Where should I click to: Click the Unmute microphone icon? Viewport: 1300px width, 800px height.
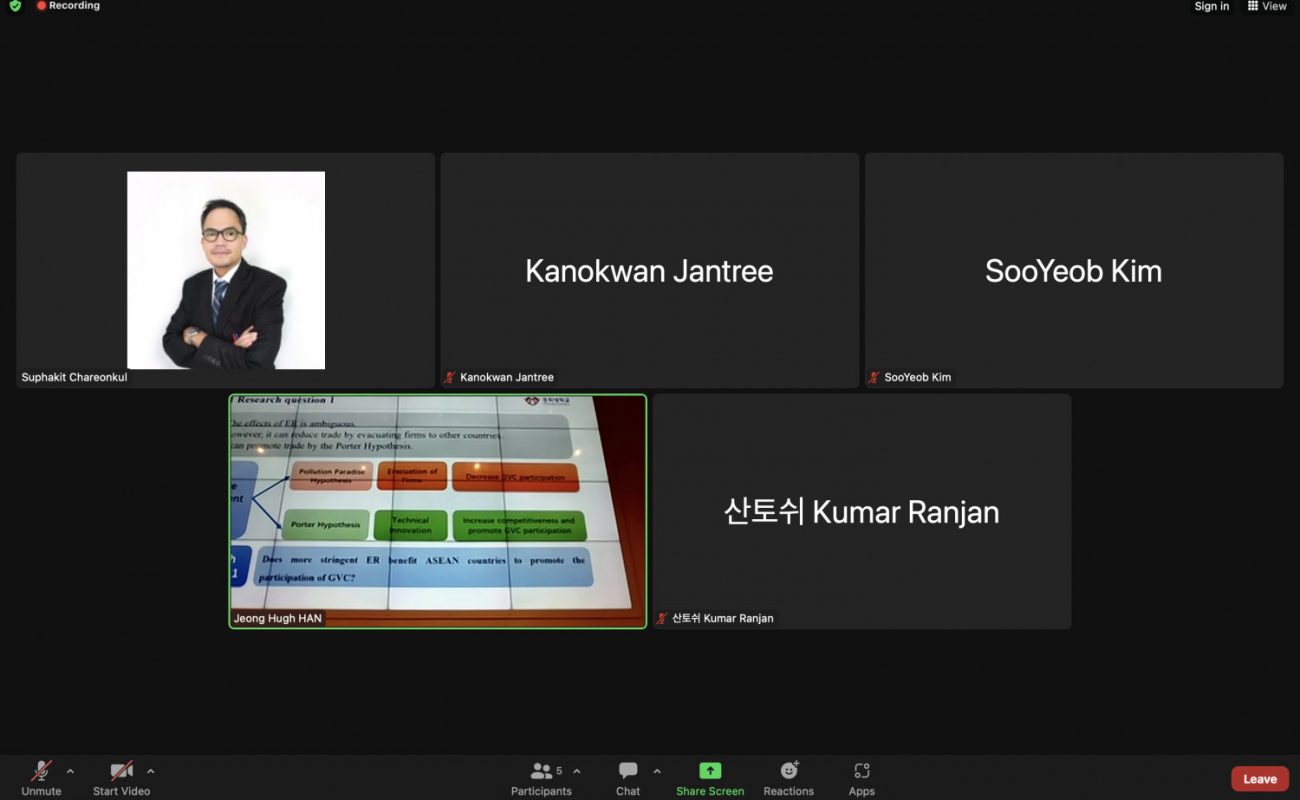pos(41,770)
